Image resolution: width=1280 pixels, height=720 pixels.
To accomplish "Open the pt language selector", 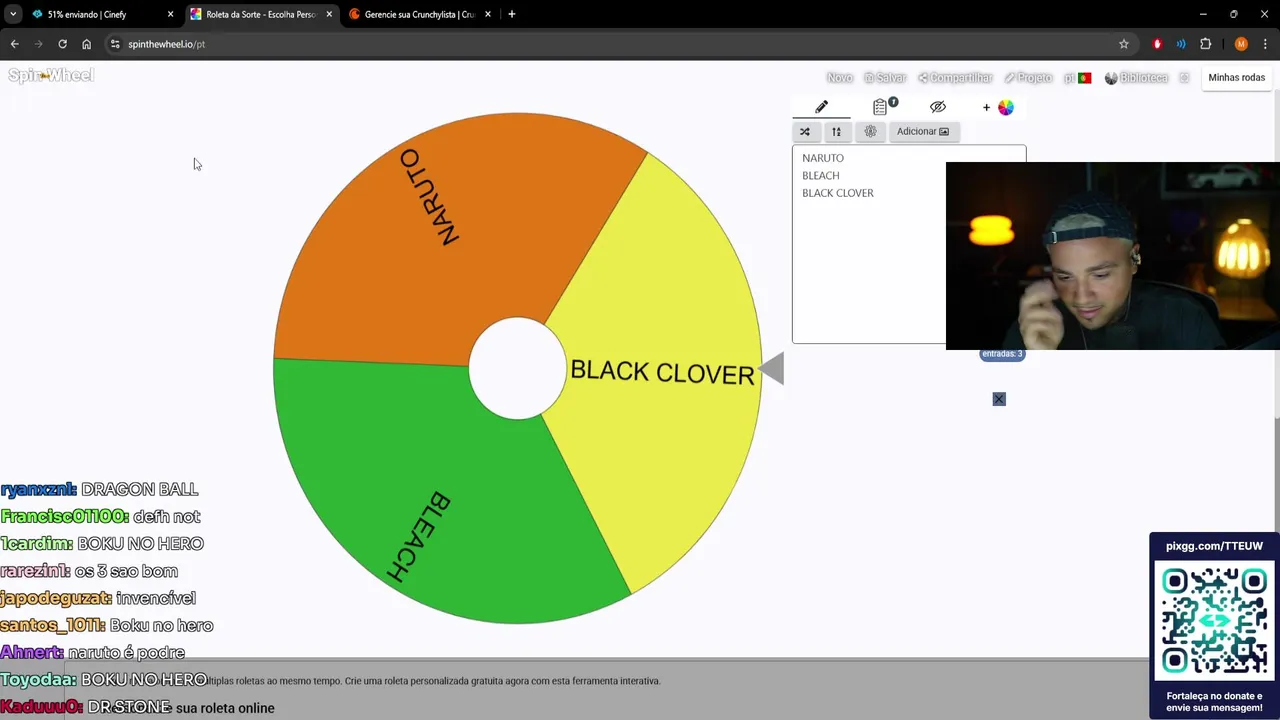I will click(1077, 77).
